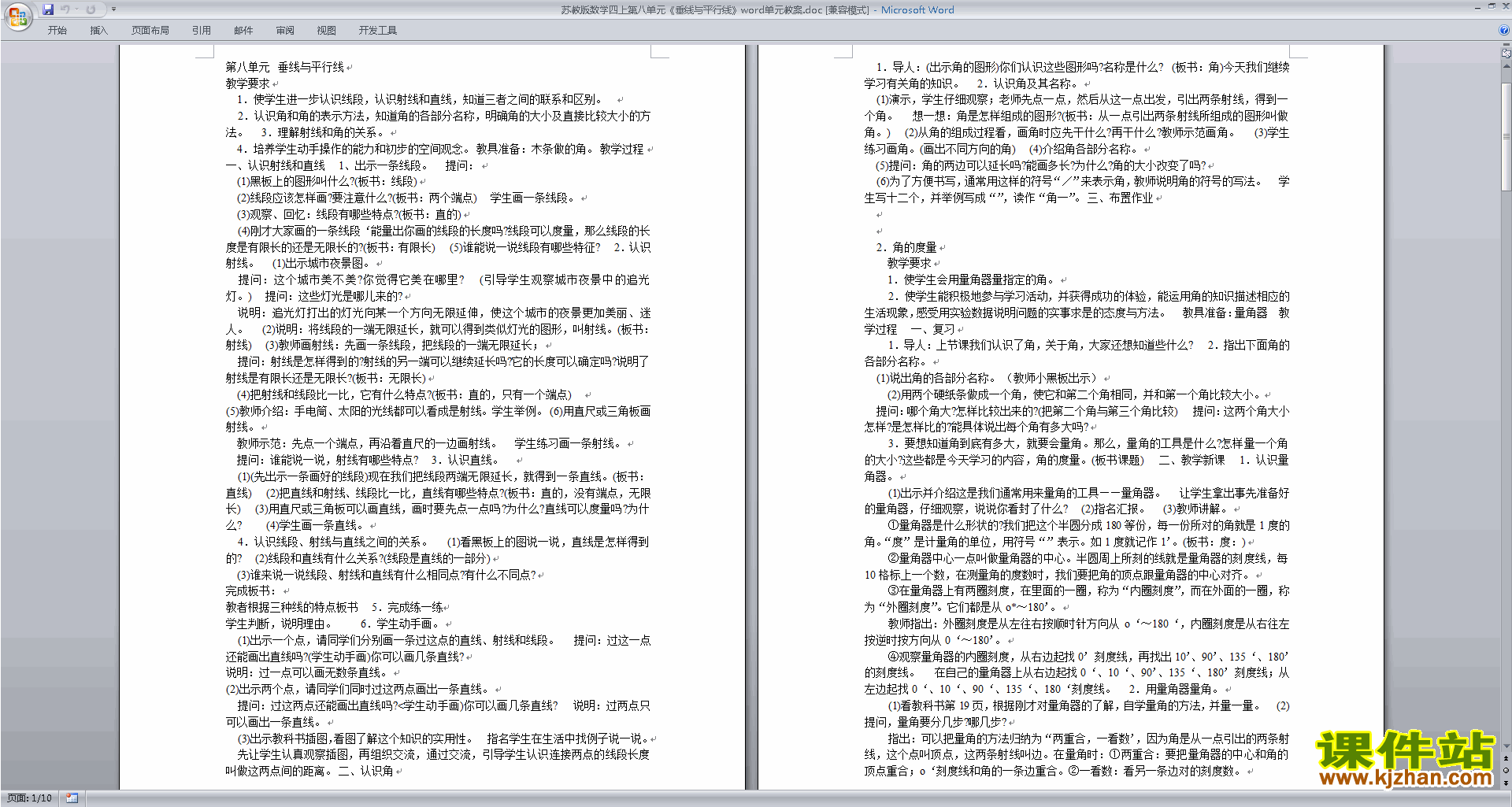
Task: Go to next page double-arrow button
Action: tap(1506, 782)
